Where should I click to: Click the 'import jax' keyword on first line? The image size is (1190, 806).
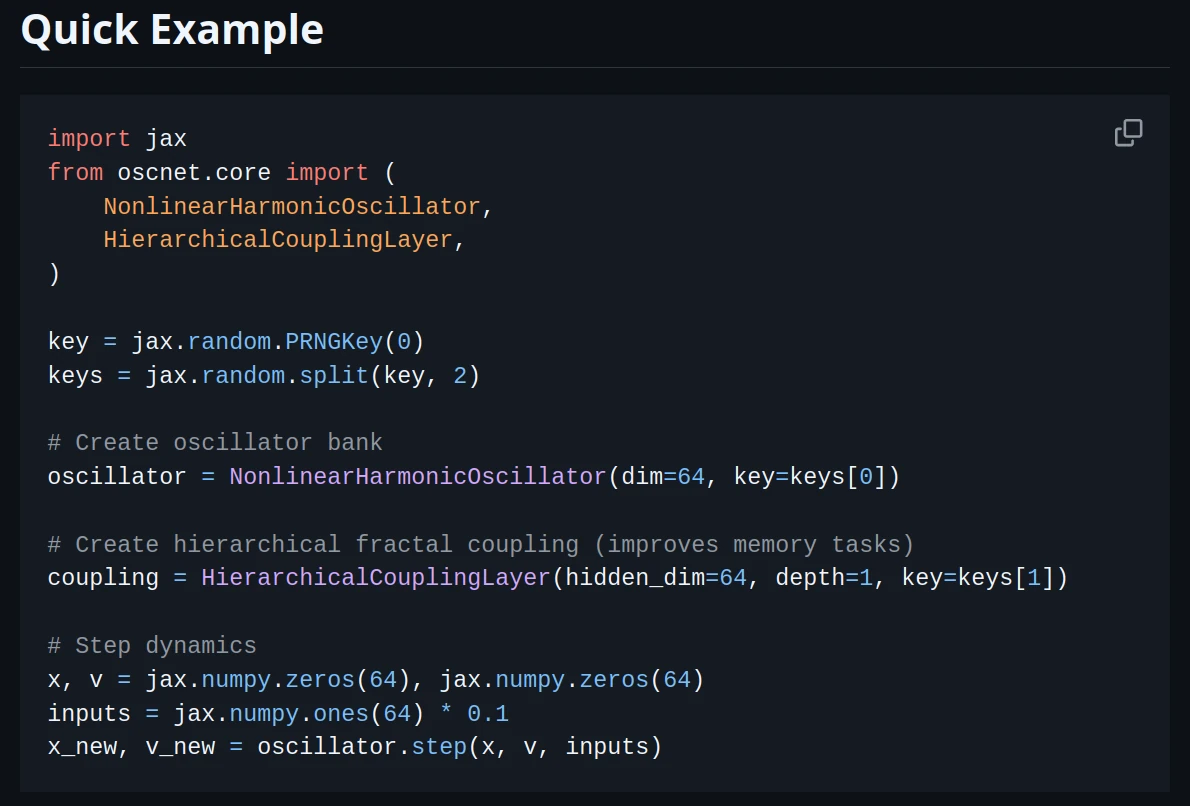pyautogui.click(x=88, y=139)
